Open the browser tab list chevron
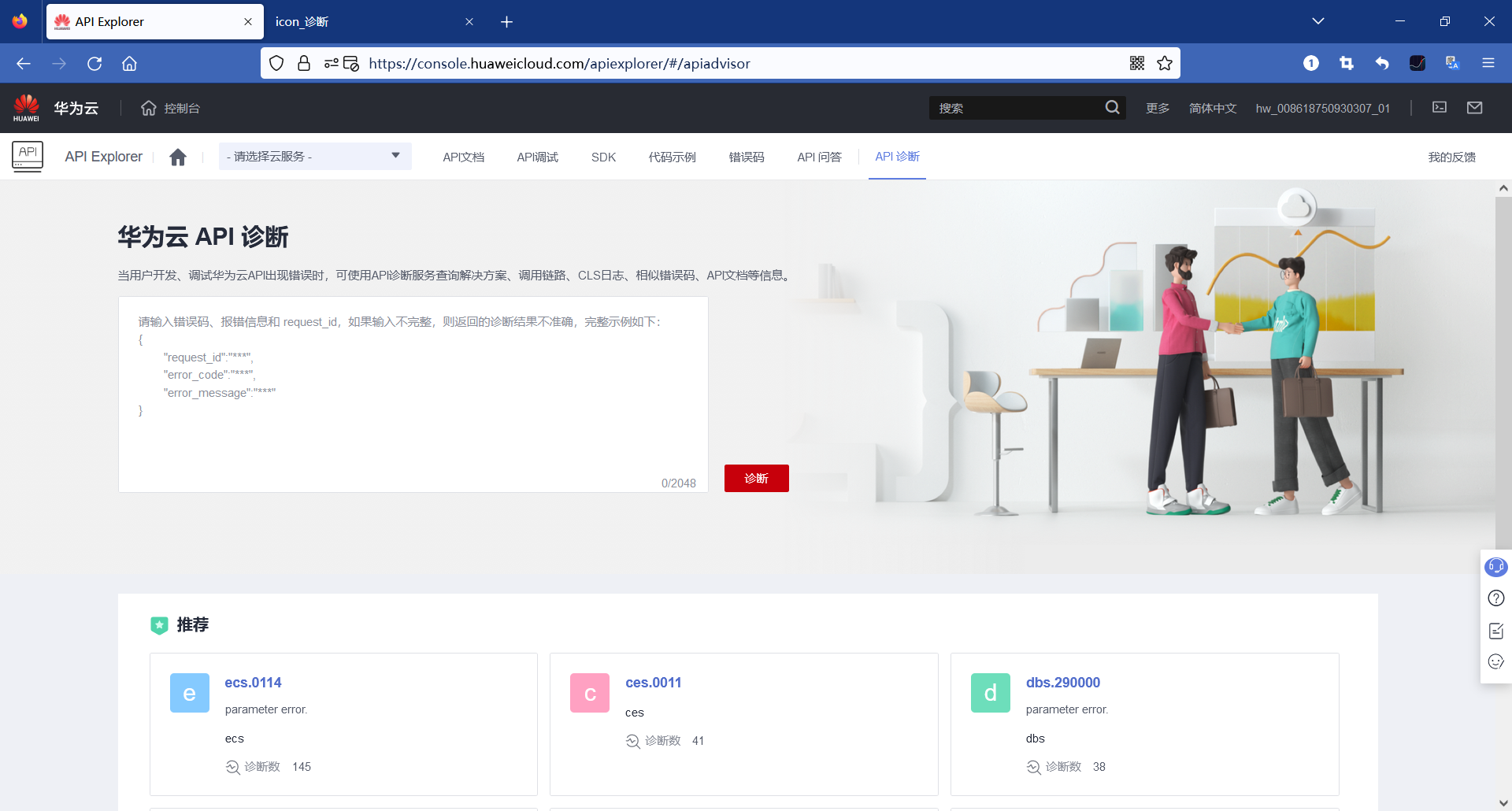 1319,20
